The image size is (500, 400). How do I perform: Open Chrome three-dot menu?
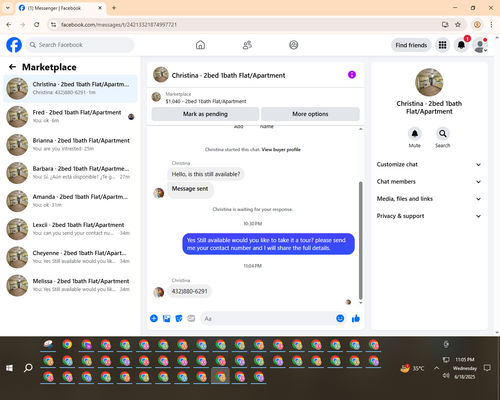tap(491, 25)
